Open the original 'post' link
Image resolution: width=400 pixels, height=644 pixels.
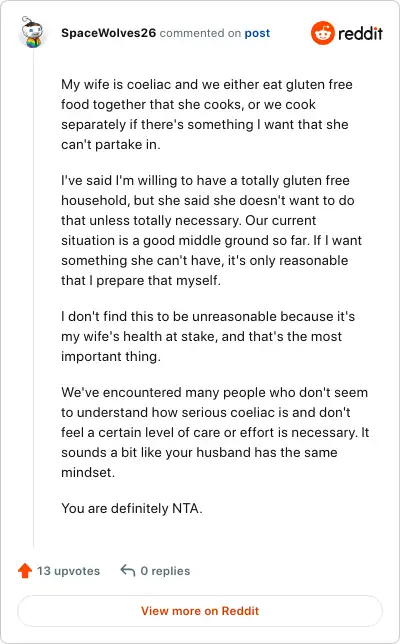pos(257,33)
